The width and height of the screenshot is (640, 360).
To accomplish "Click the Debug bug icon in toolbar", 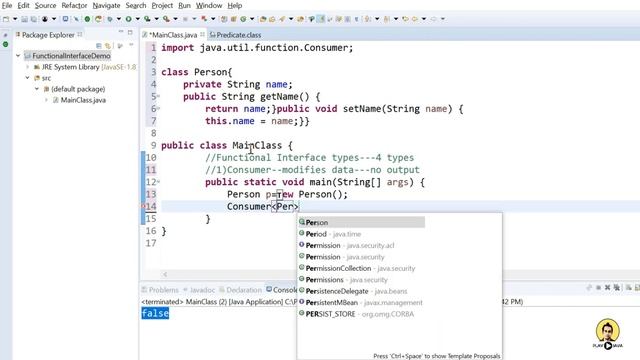I will pos(110,19).
